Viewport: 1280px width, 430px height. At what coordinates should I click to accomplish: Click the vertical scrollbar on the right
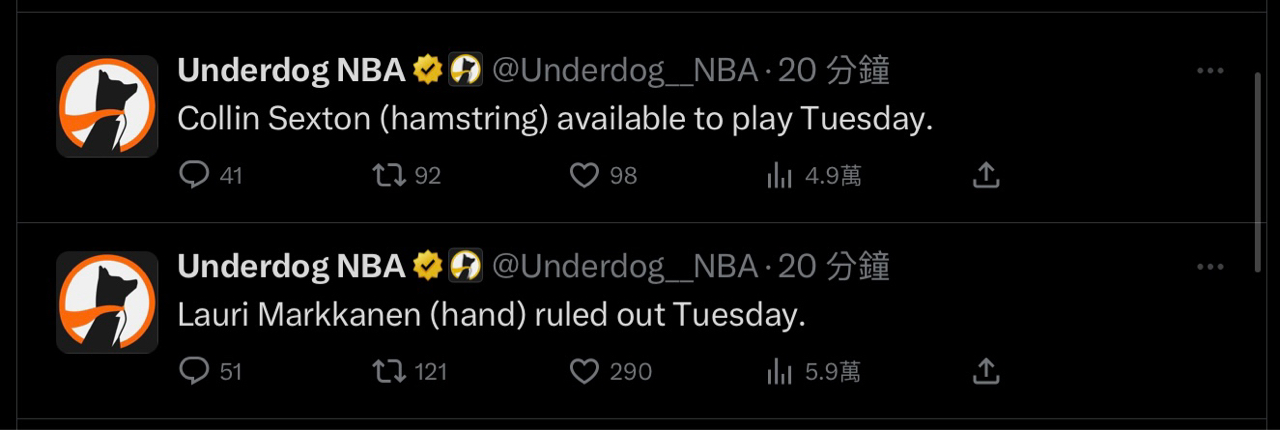click(x=1258, y=170)
